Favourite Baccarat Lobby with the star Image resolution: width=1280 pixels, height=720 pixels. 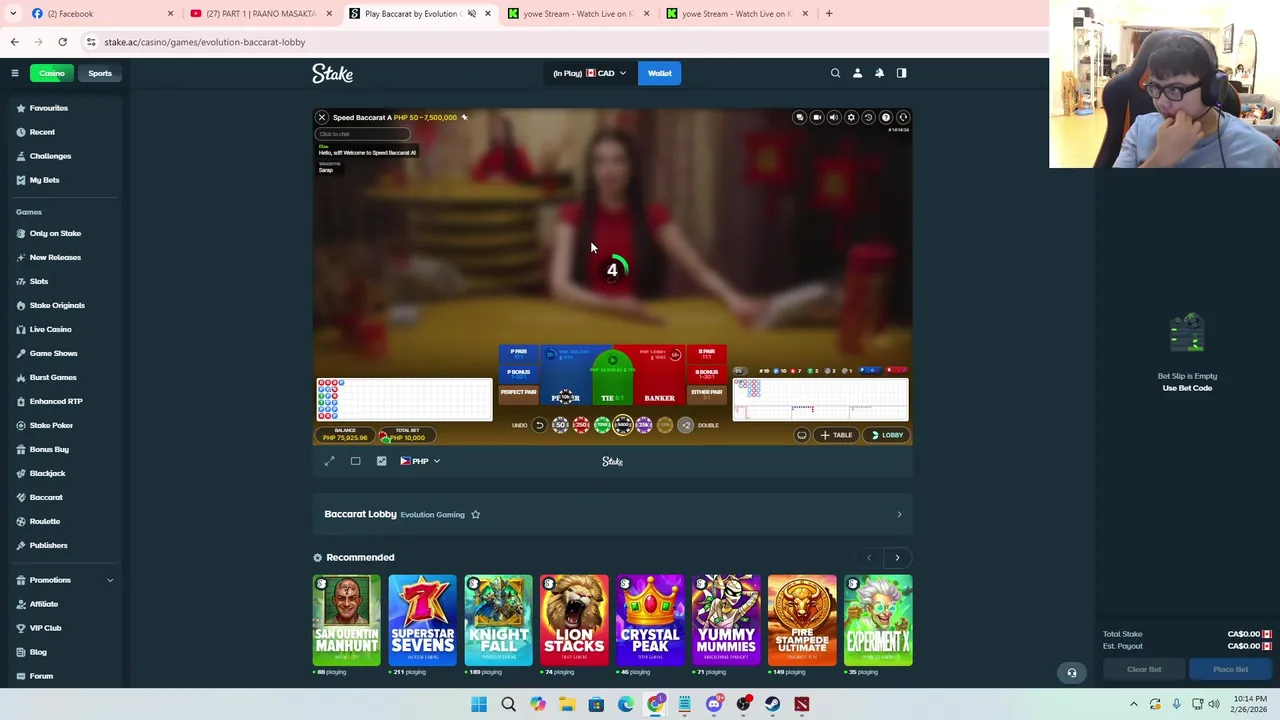(476, 514)
